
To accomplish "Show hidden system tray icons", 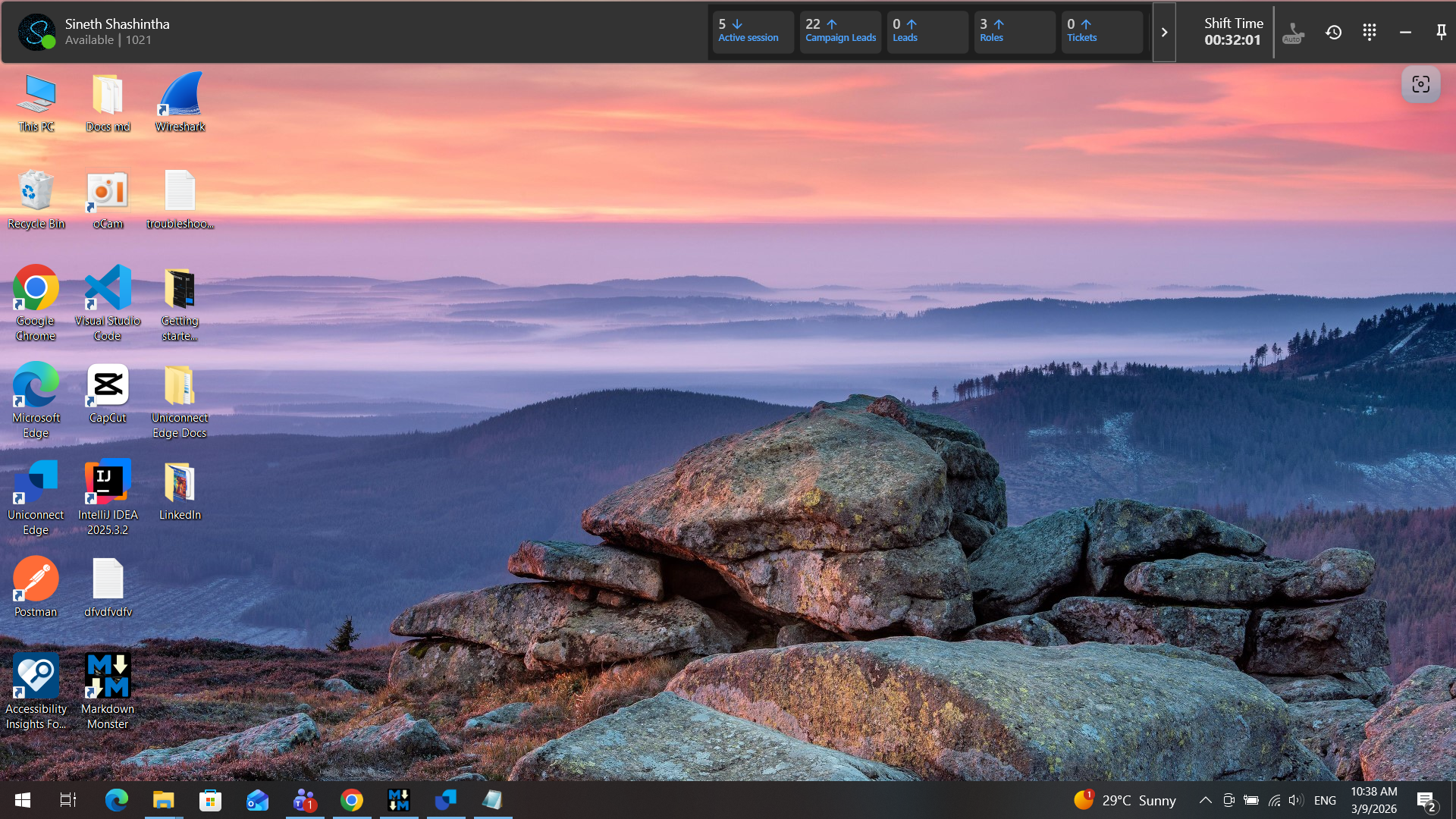I will pyautogui.click(x=1204, y=800).
